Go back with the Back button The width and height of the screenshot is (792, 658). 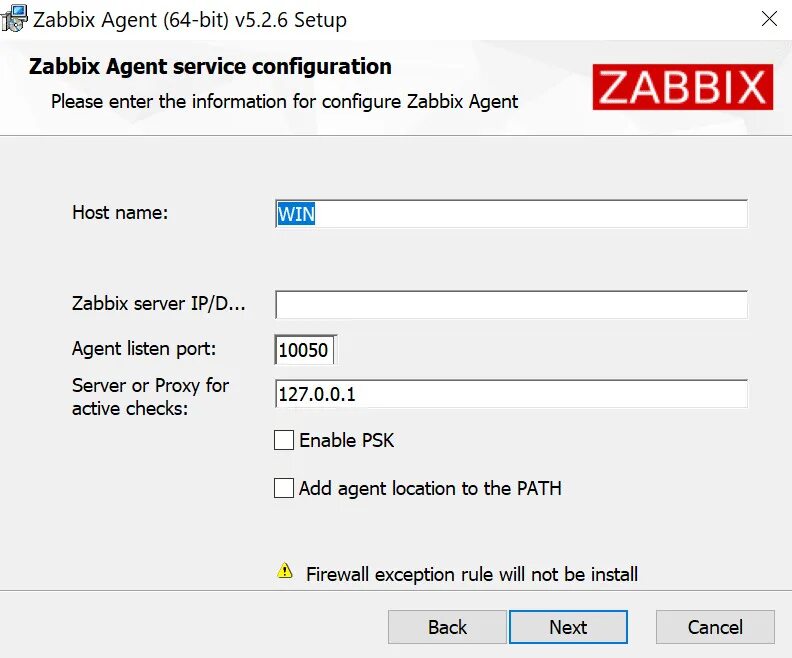[447, 627]
